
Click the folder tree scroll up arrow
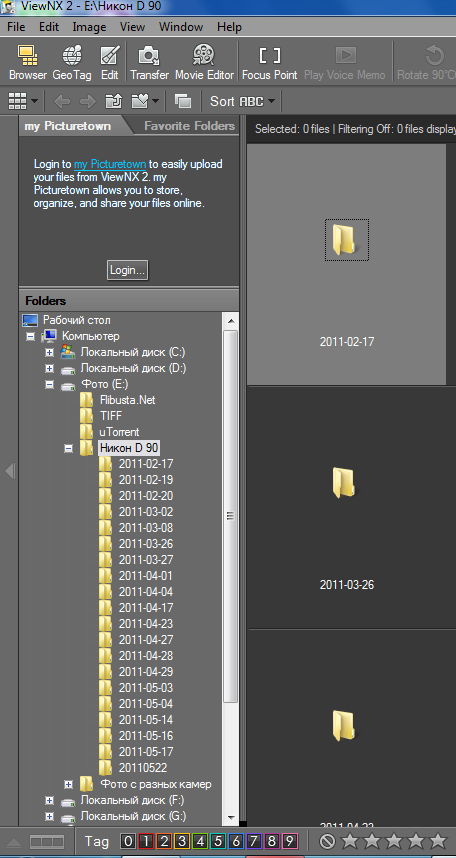pyautogui.click(x=231, y=321)
